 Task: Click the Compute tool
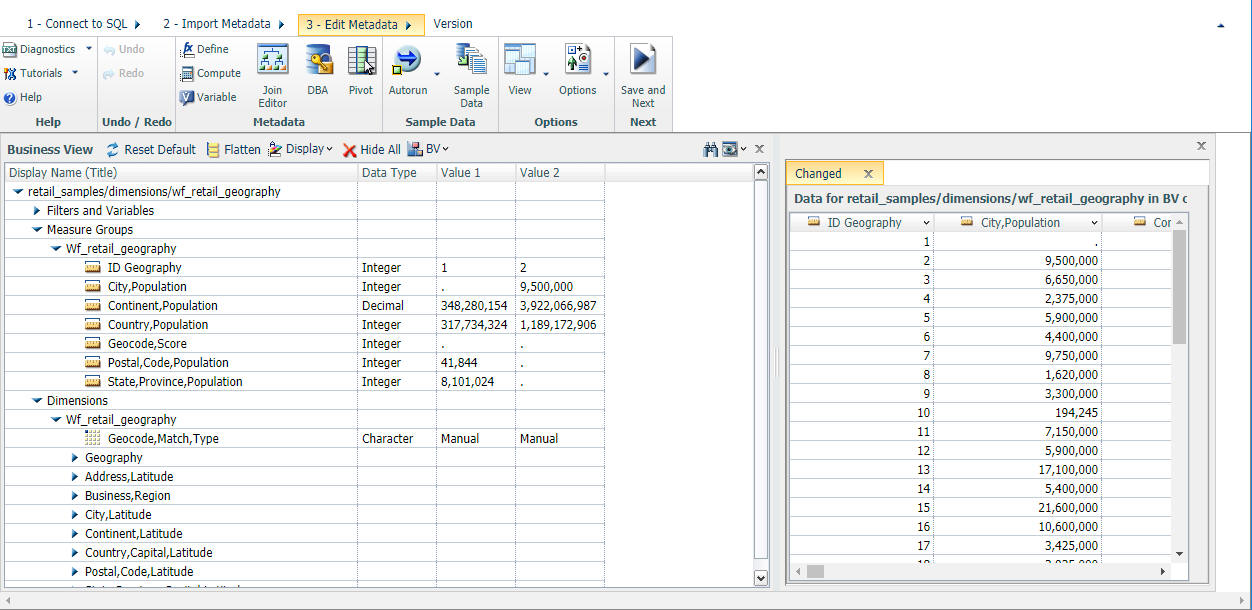(210, 73)
